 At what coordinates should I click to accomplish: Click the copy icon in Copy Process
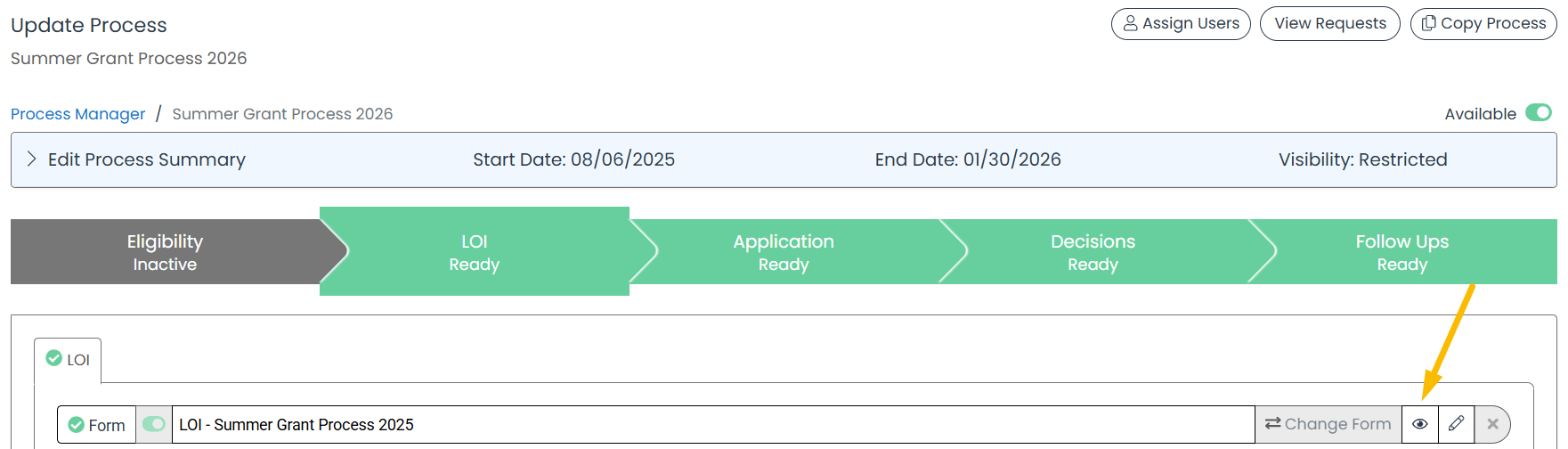pyautogui.click(x=1428, y=23)
